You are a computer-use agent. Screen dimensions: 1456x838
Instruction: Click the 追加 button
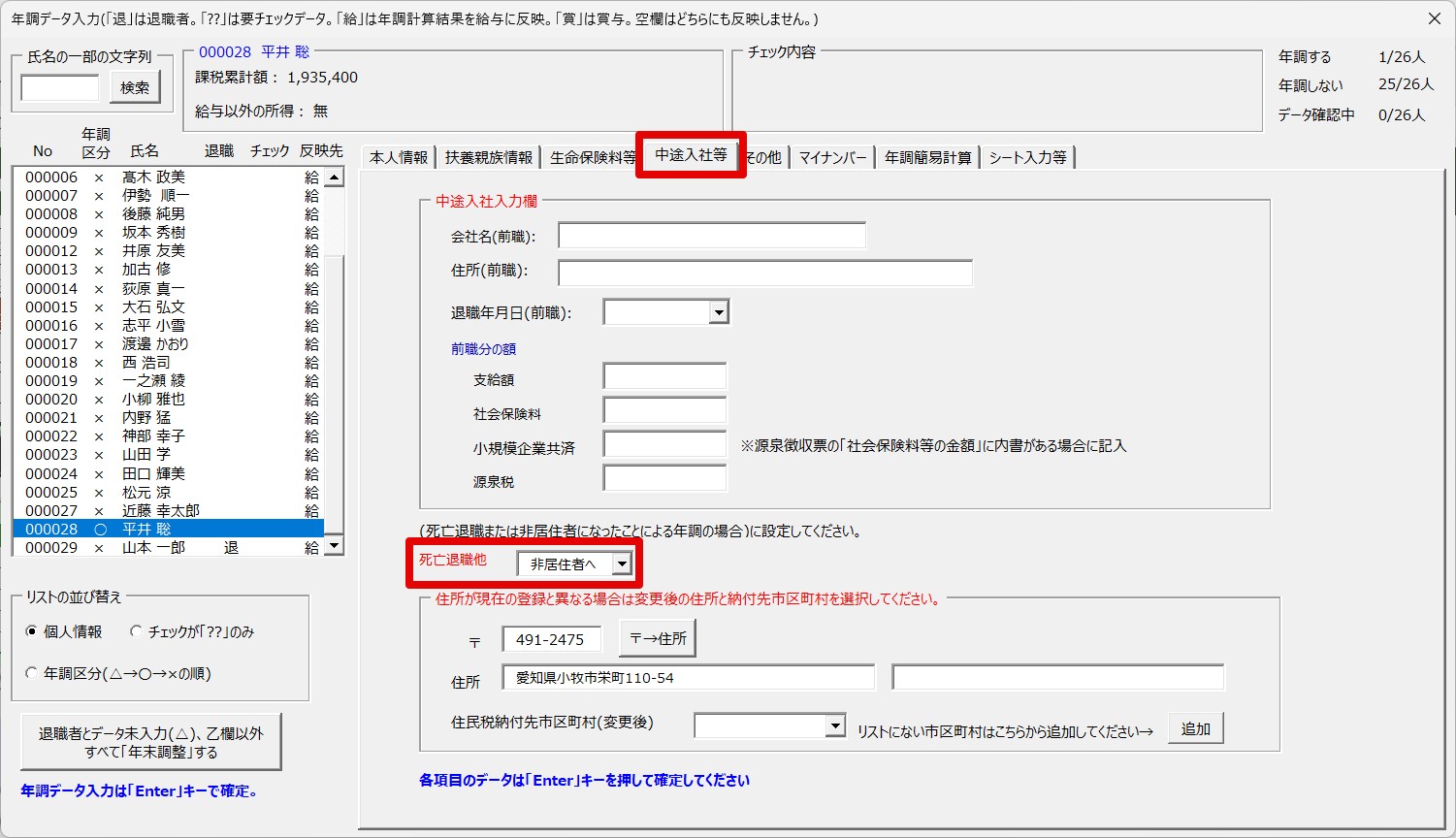pos(1196,728)
